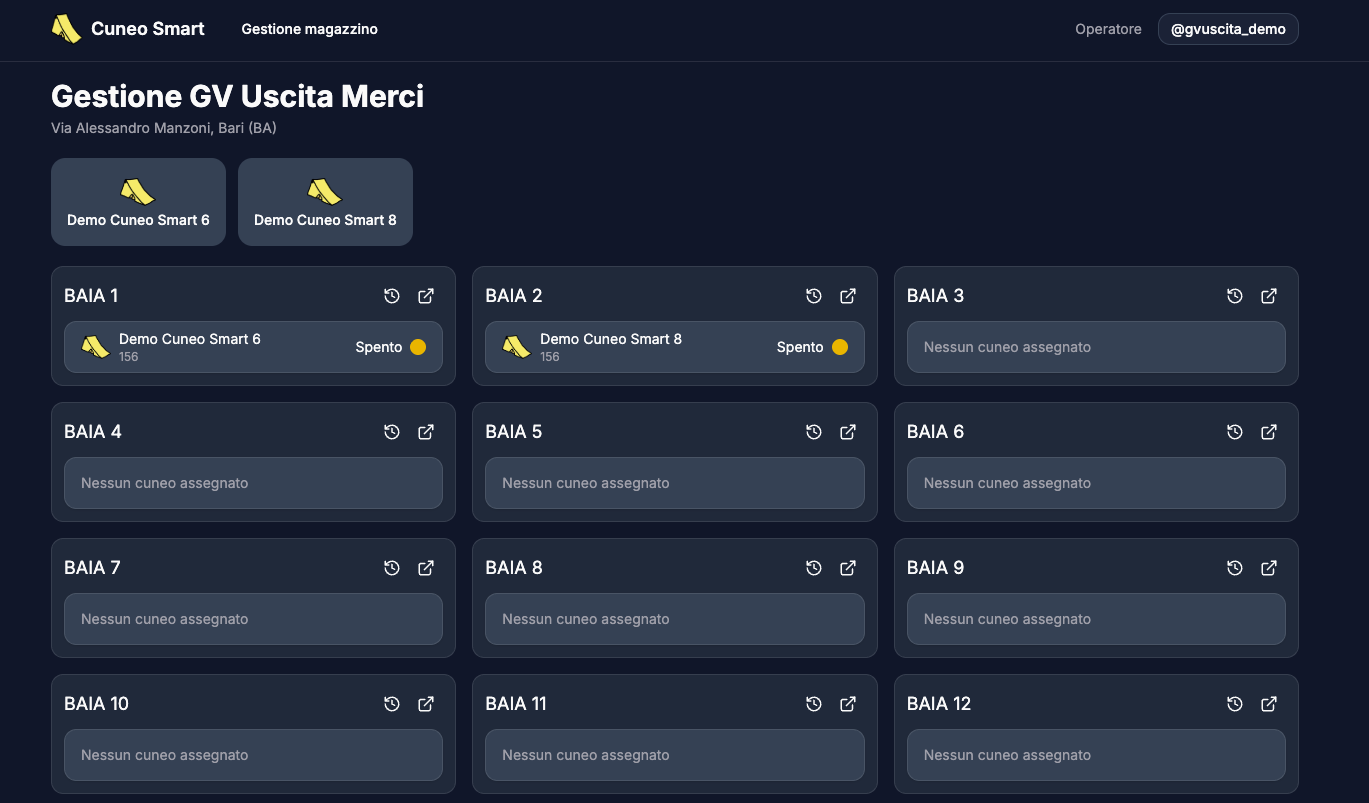Image resolution: width=1369 pixels, height=803 pixels.
Task: Open cuneo selector for BAIA 3
Action: tap(1095, 347)
